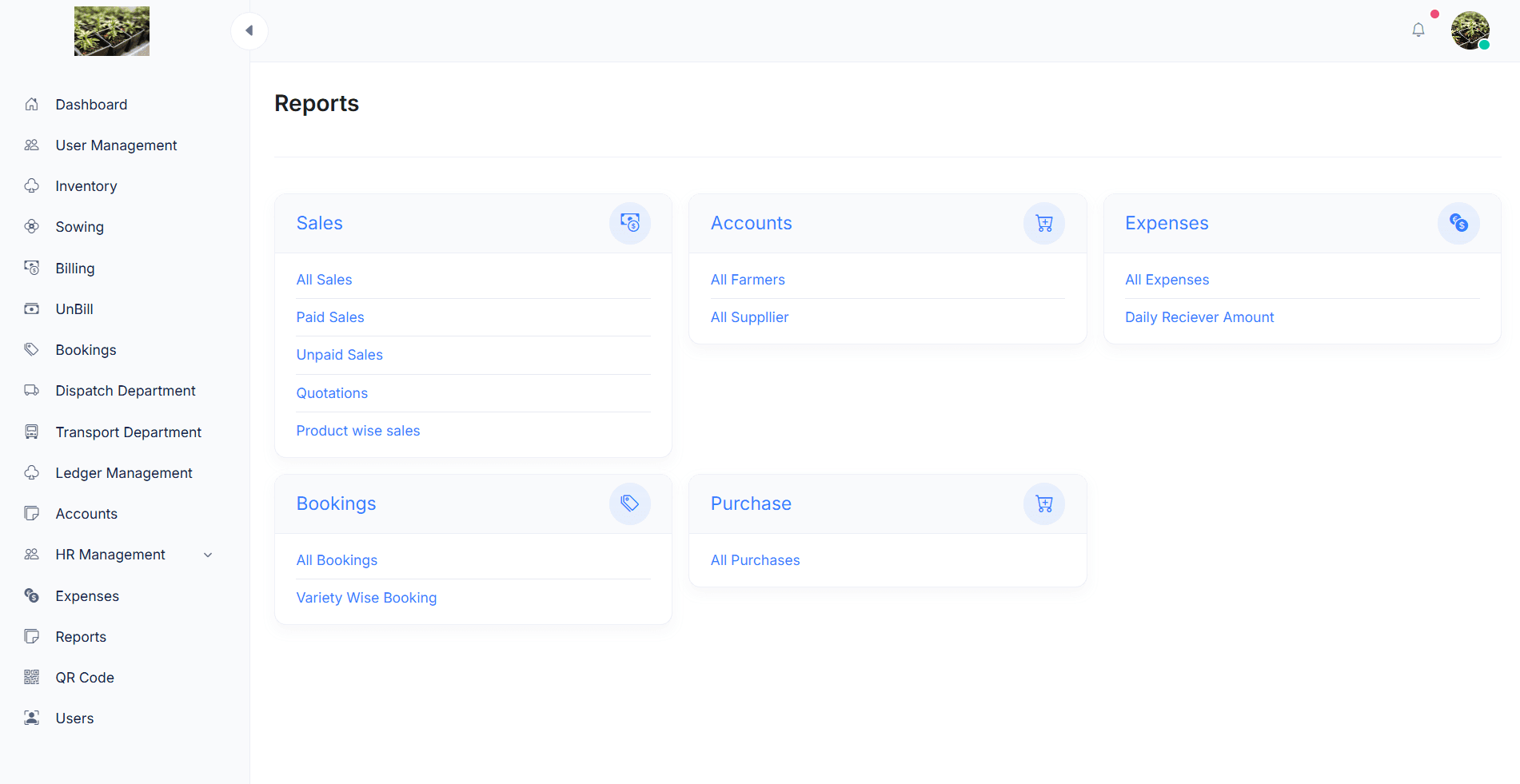The height and width of the screenshot is (784, 1520).
Task: Open Daily Reciever Amount report
Action: 1199,317
